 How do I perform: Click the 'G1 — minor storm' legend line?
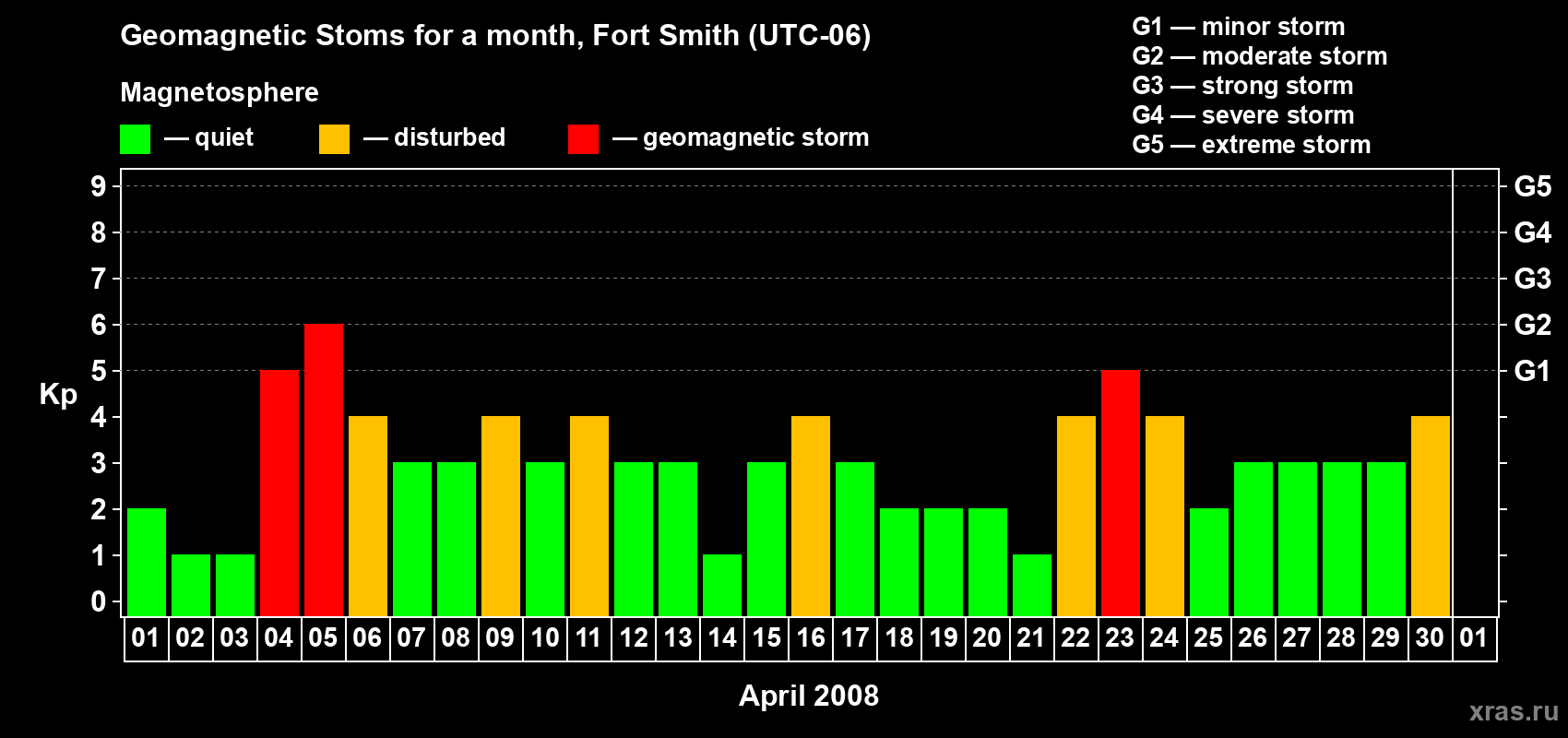[1239, 27]
